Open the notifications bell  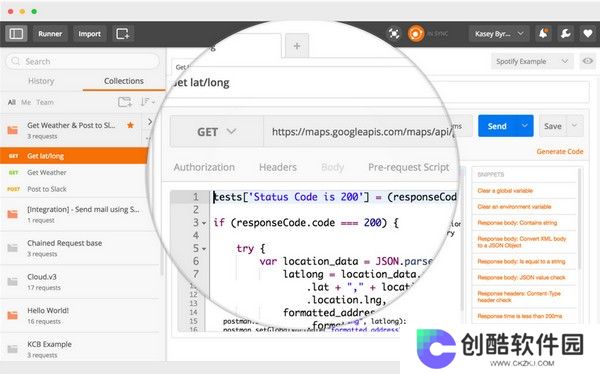(x=543, y=34)
